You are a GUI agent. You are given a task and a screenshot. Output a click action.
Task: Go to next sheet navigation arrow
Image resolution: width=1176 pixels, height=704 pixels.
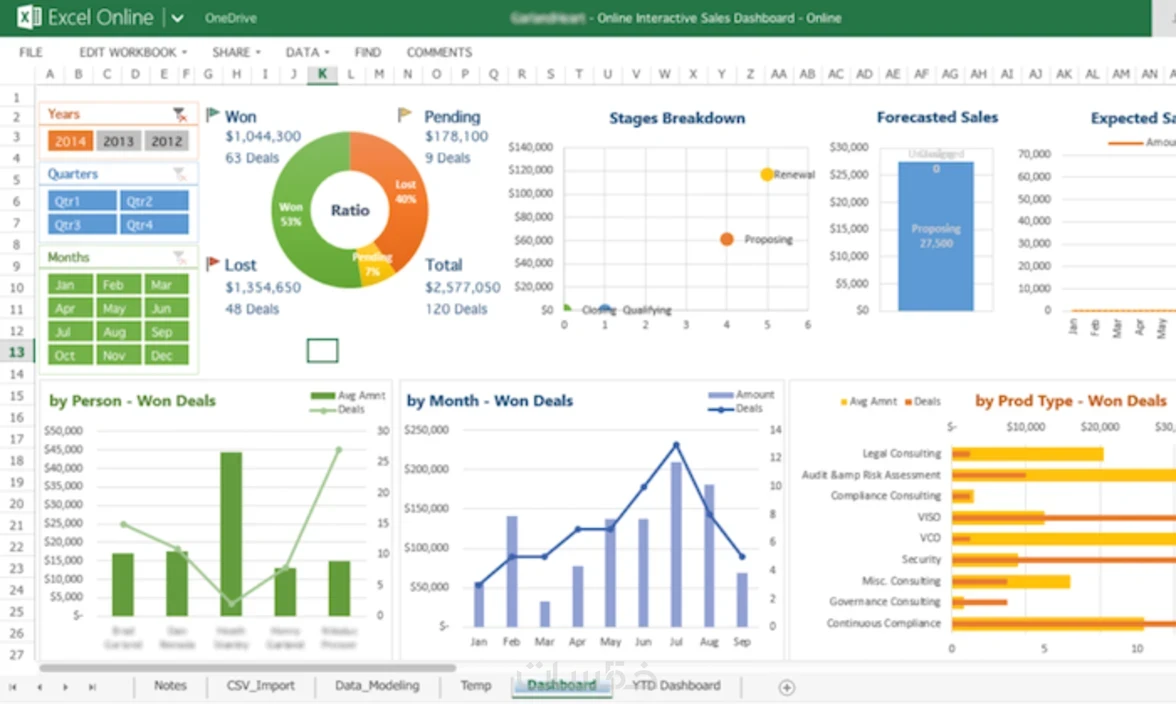(65, 687)
